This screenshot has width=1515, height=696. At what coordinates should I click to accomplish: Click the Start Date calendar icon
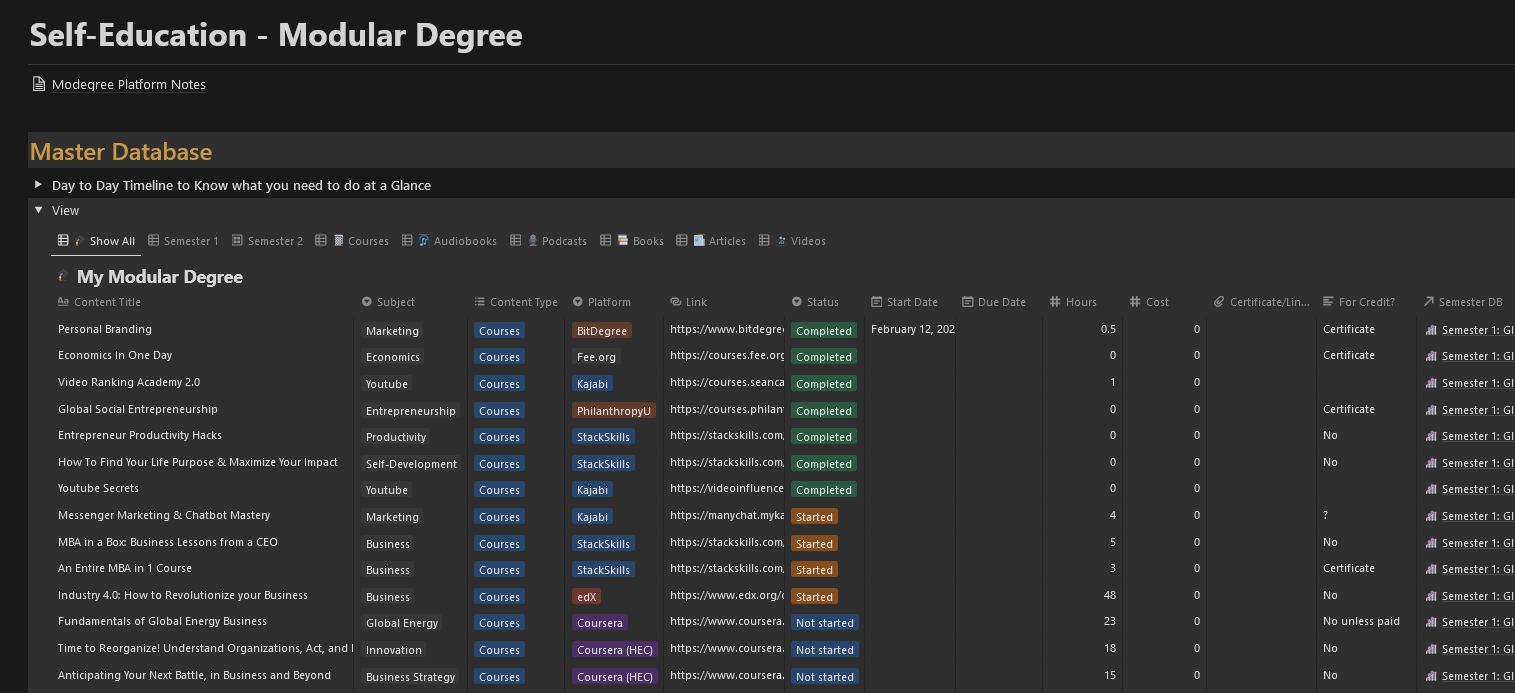pyautogui.click(x=877, y=302)
